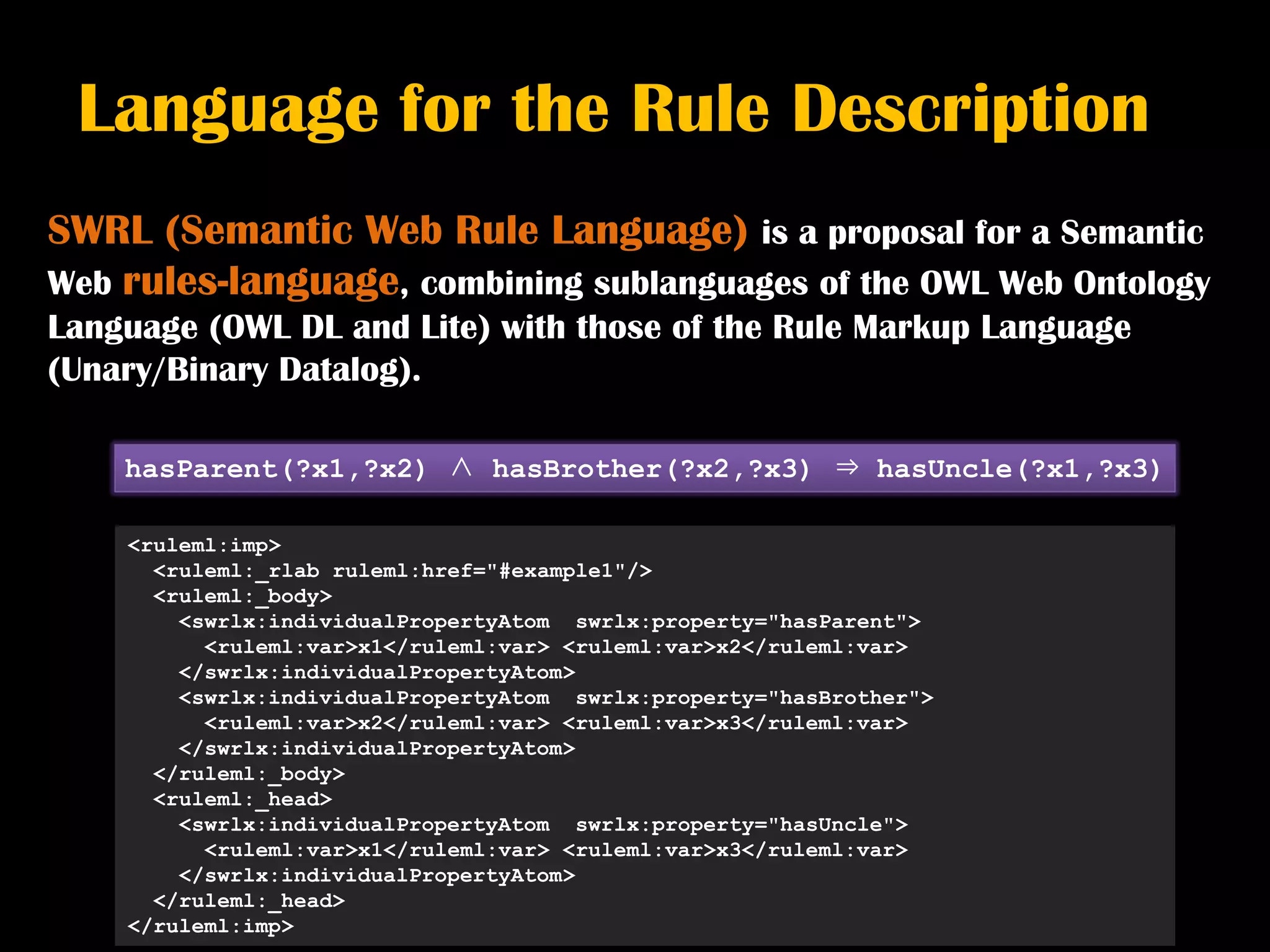Click the opening '<ruleml:_head>' tag
The height and width of the screenshot is (952, 1270).
click(x=242, y=800)
